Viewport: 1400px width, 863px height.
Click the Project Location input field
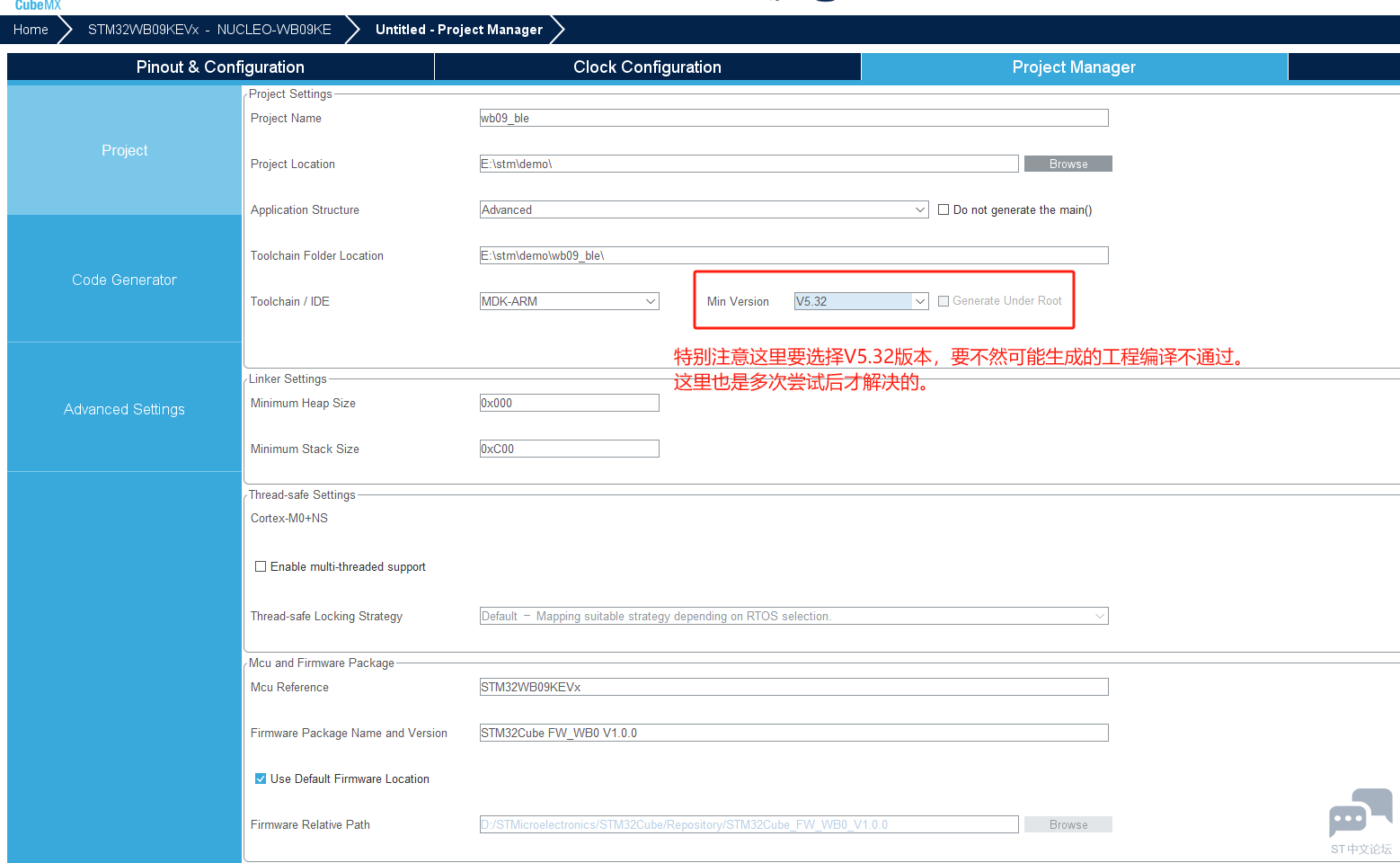coord(749,164)
